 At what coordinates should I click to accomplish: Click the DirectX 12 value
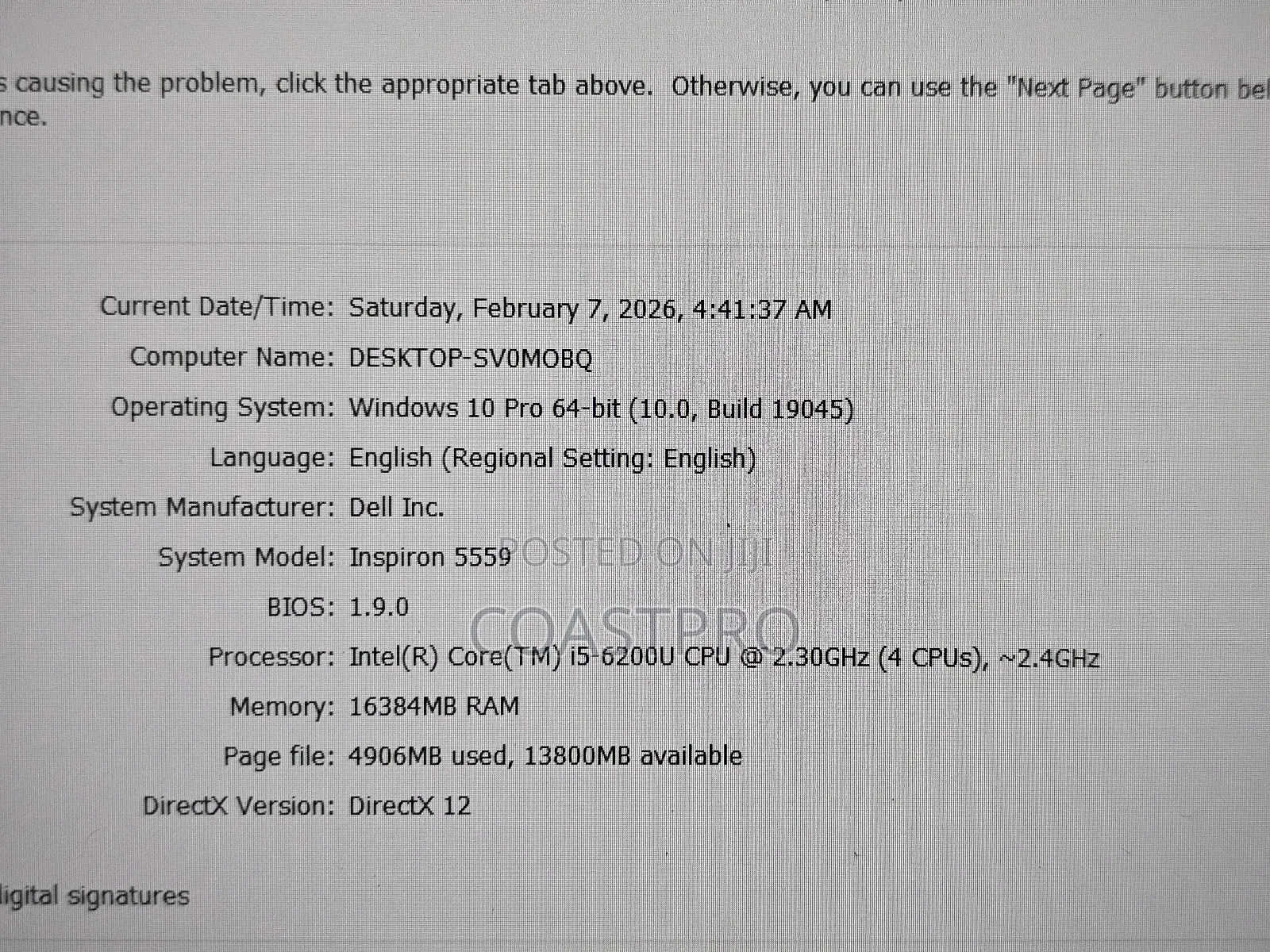[x=410, y=806]
